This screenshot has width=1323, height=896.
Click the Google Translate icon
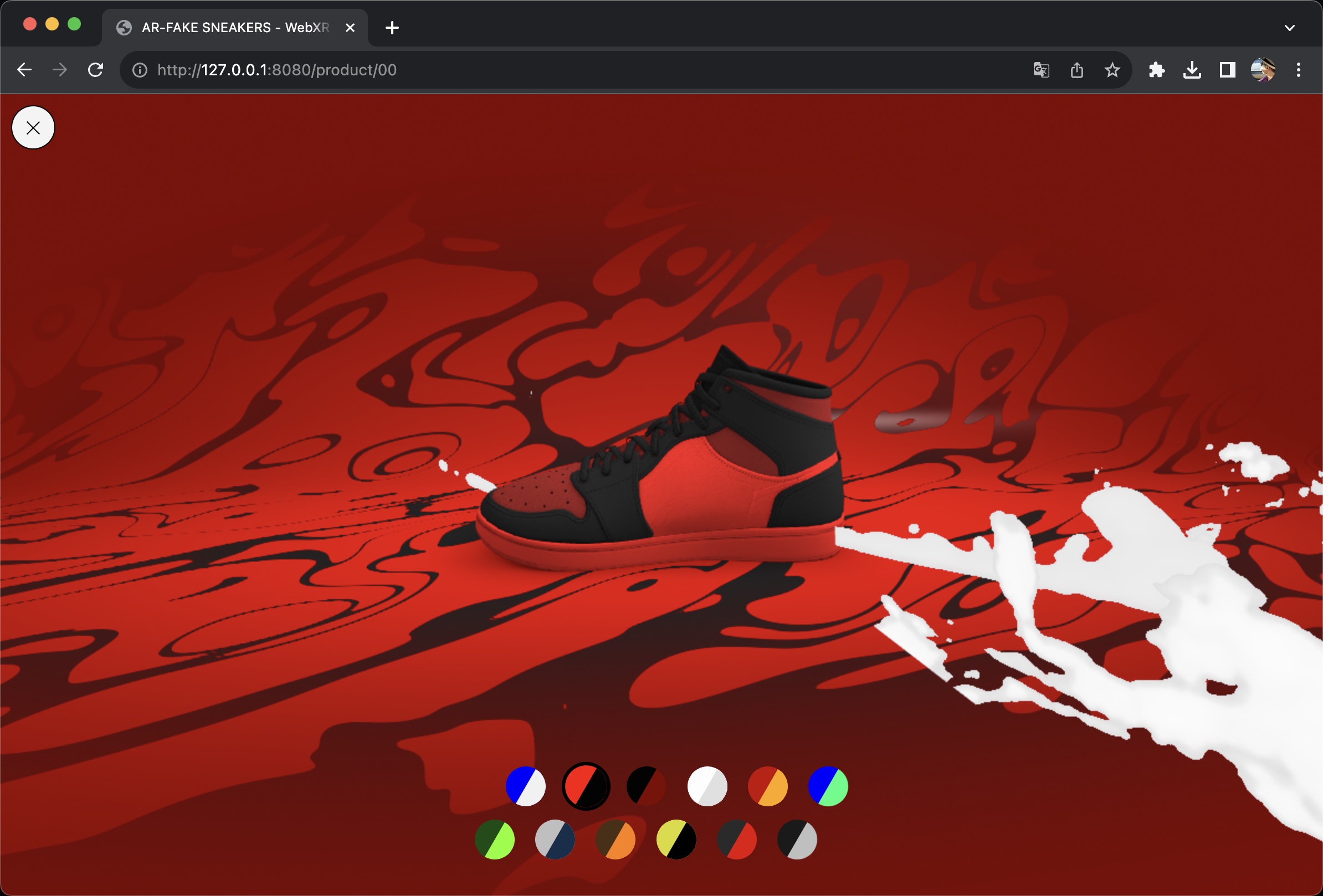[1040, 70]
